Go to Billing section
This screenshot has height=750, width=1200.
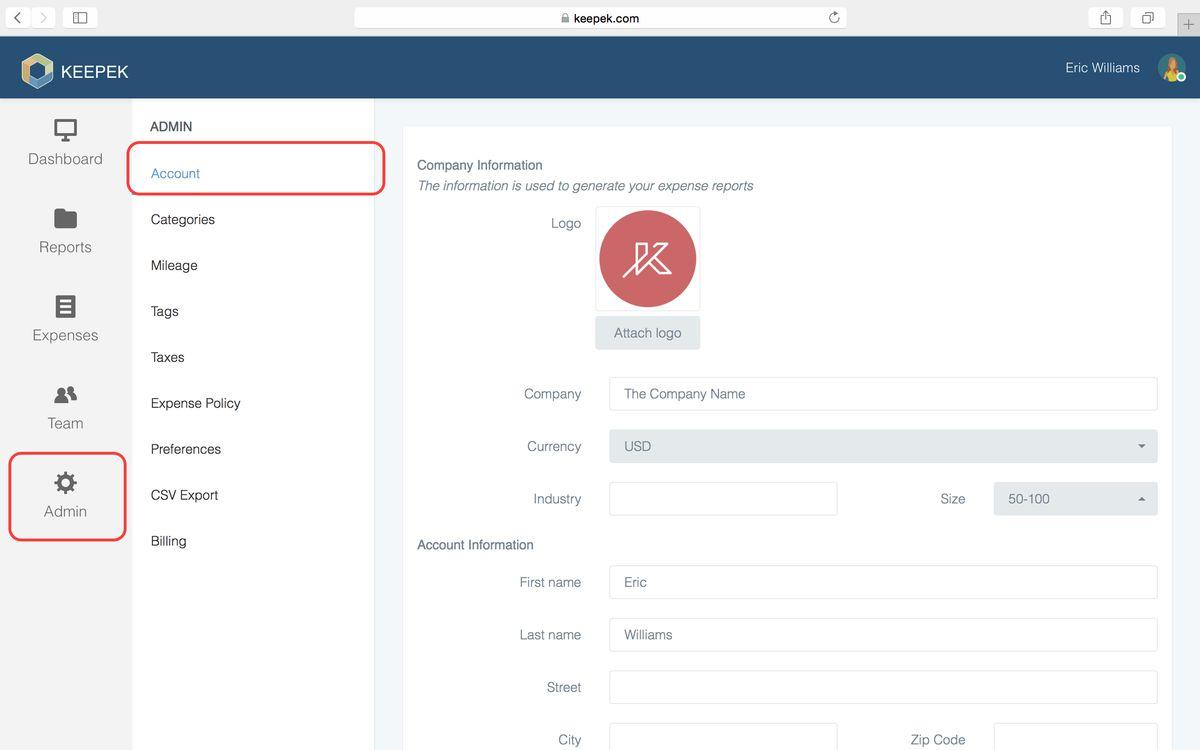coord(169,541)
